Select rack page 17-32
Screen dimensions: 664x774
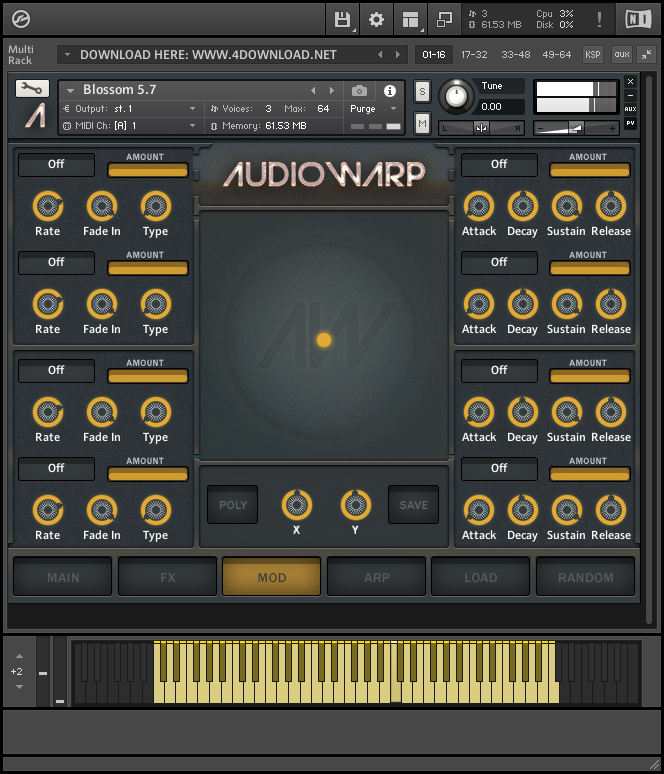click(474, 54)
